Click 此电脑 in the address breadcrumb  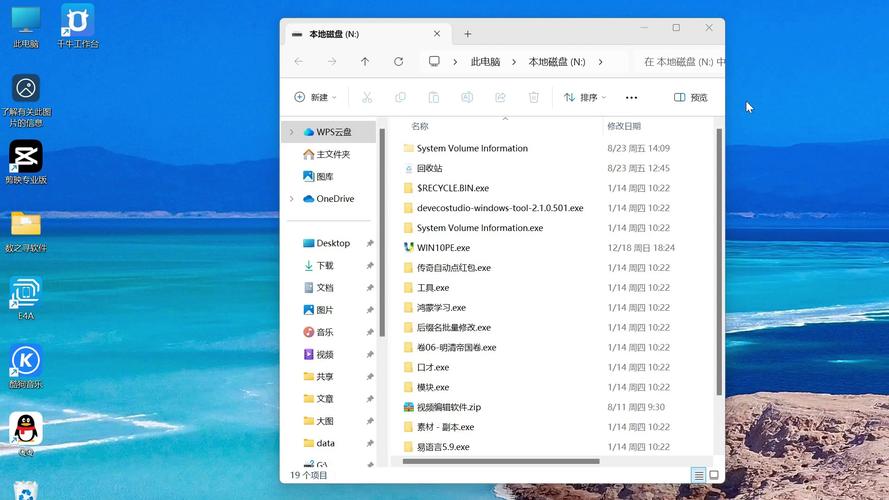point(485,61)
